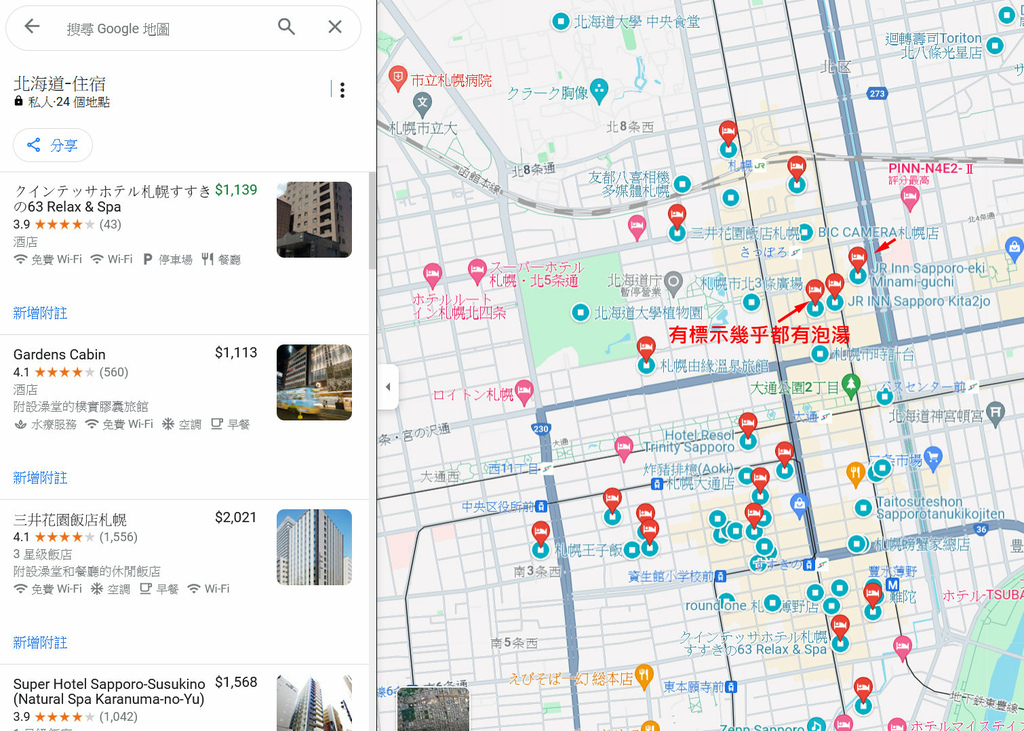Switch to satellite layer thumbnail
Screen dimensions: 1024x731
point(433,709)
